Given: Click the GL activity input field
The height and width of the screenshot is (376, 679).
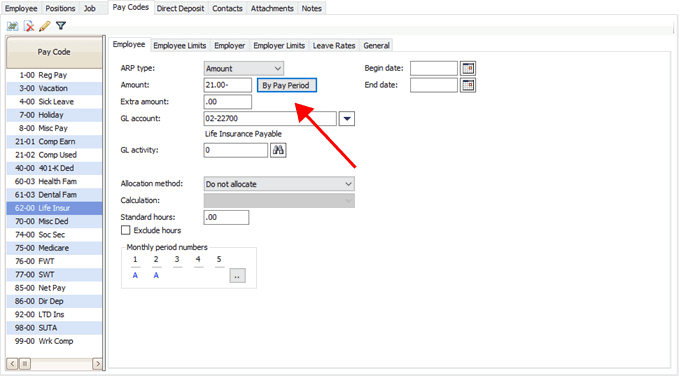Looking at the screenshot, I should [x=236, y=150].
